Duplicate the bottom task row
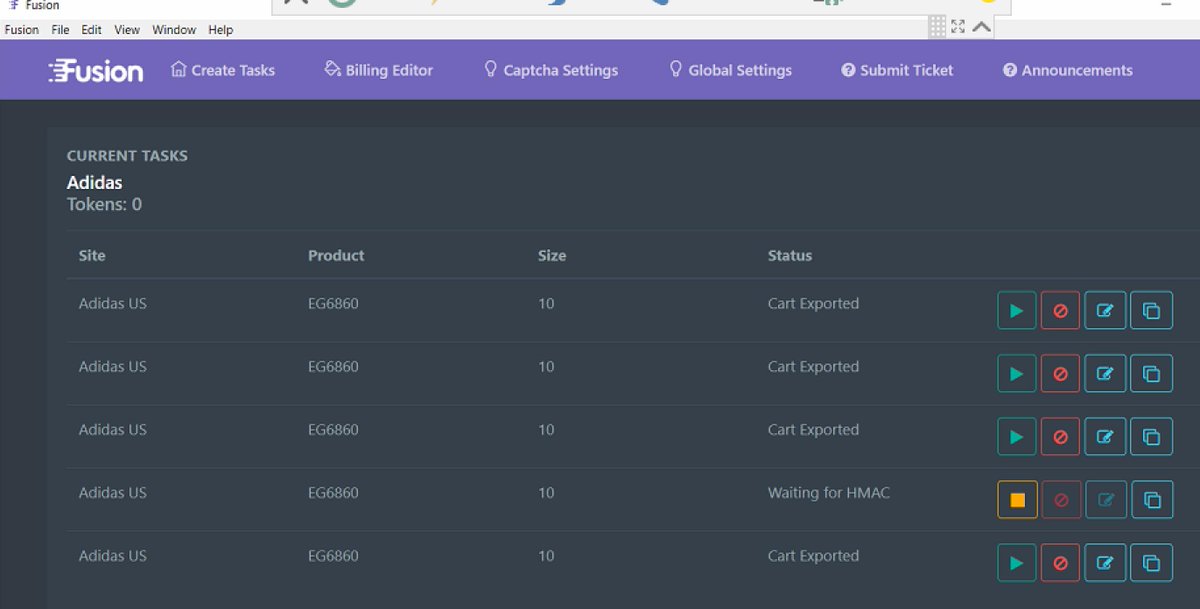 (1151, 562)
